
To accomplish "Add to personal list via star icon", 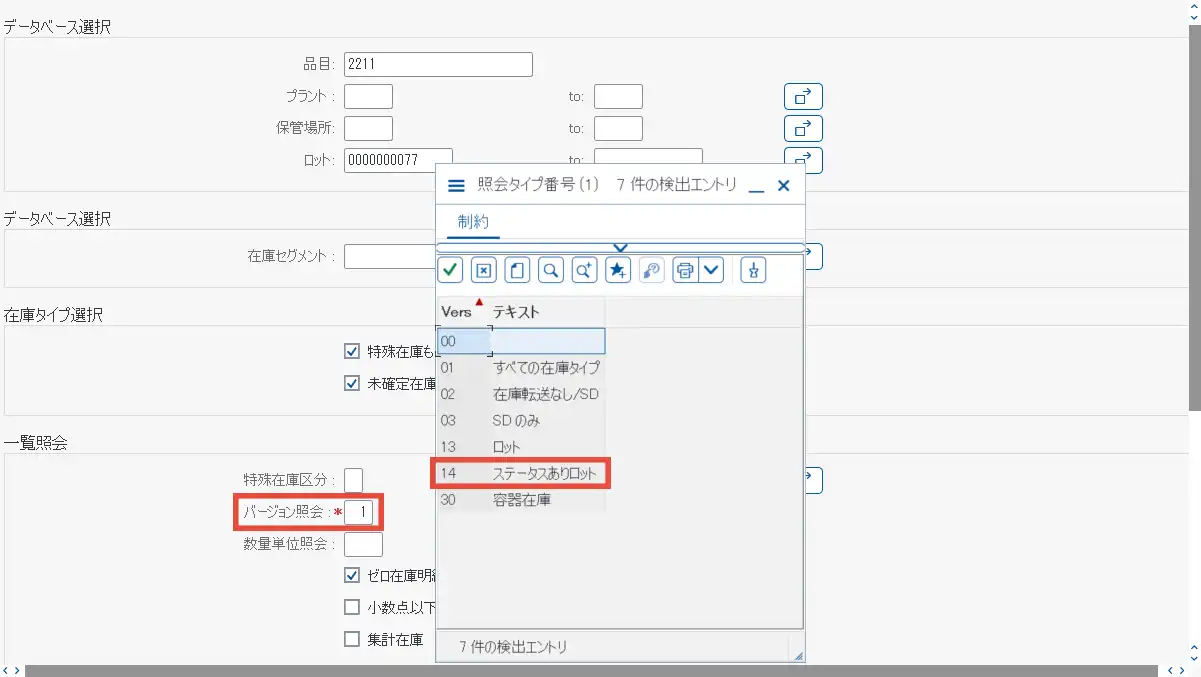I will click(x=618, y=270).
